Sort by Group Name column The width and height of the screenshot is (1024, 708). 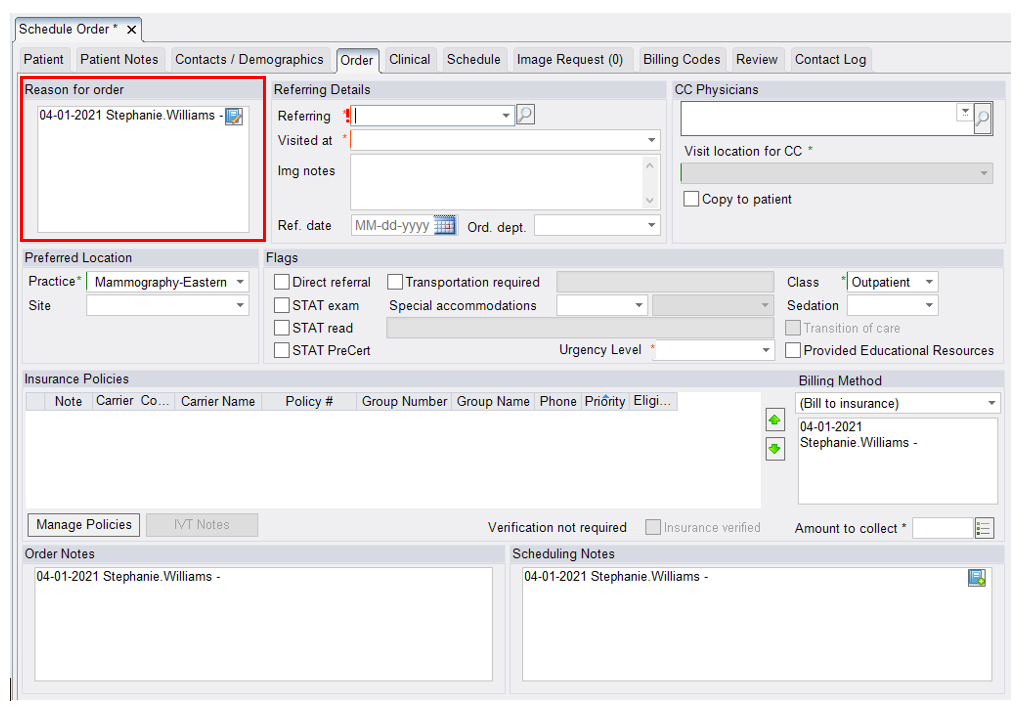coord(493,401)
